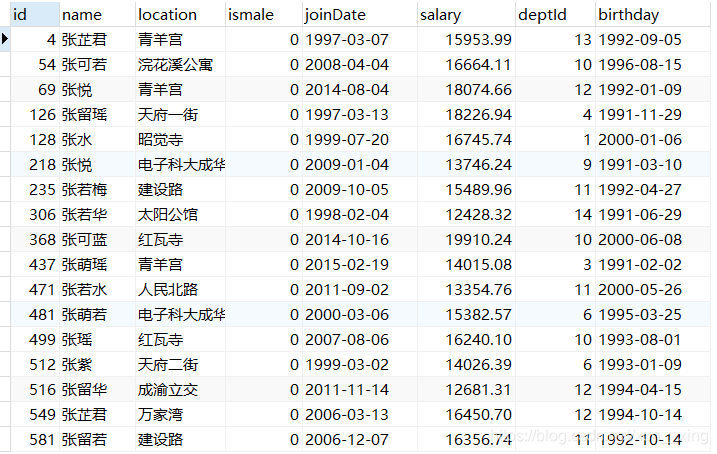Select name 张水
Viewport: 717px width, 454px height.
pyautogui.click(x=97, y=140)
